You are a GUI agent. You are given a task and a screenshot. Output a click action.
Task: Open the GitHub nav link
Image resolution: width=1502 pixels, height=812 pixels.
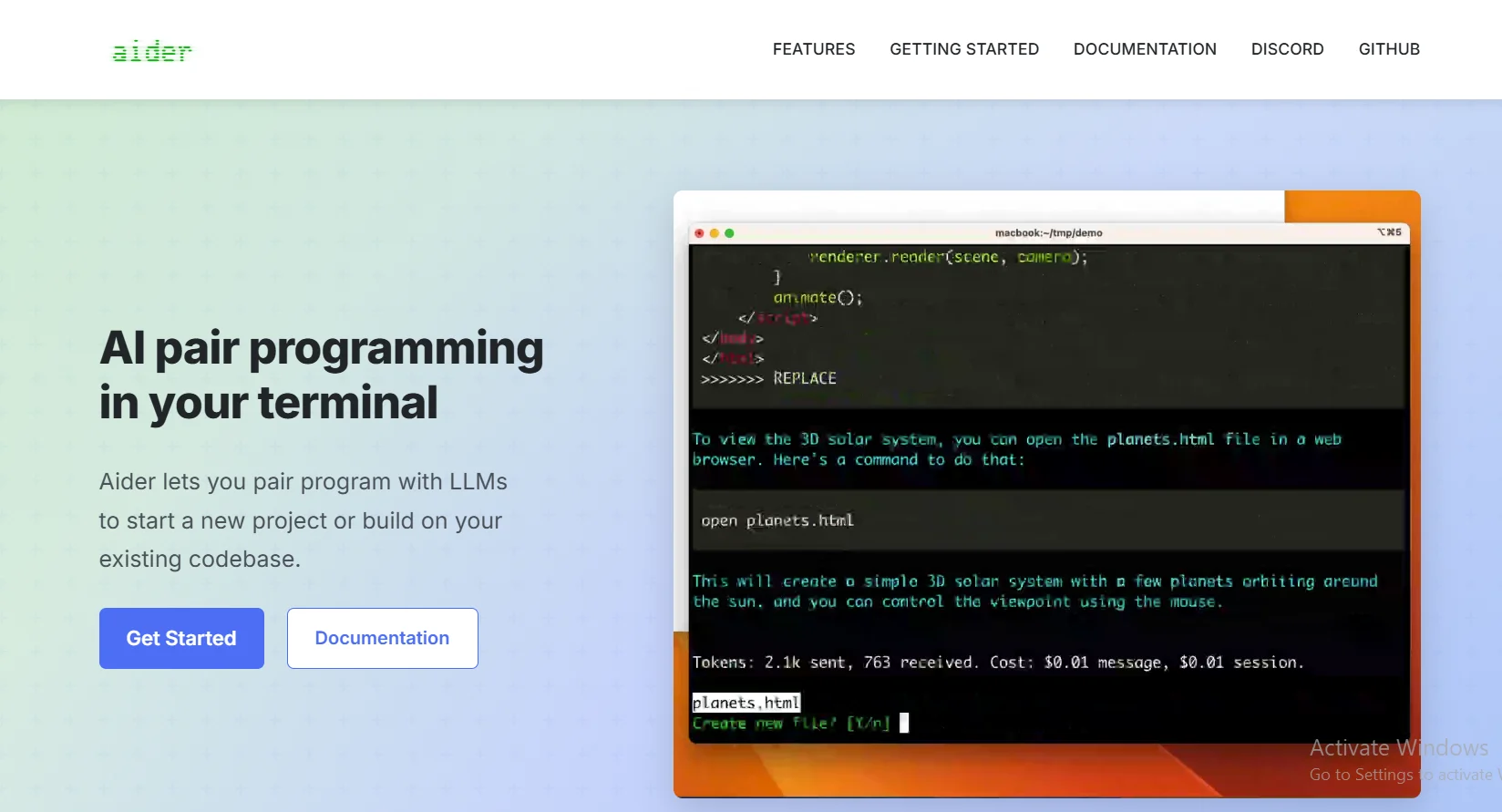click(x=1389, y=49)
